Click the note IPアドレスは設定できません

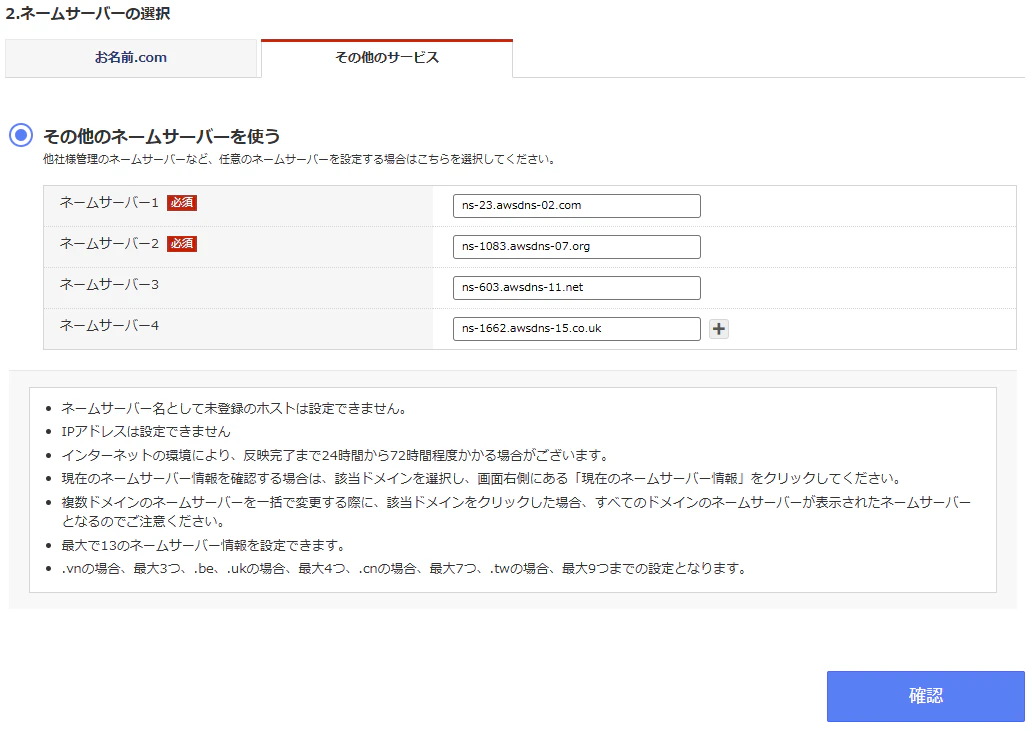point(146,432)
